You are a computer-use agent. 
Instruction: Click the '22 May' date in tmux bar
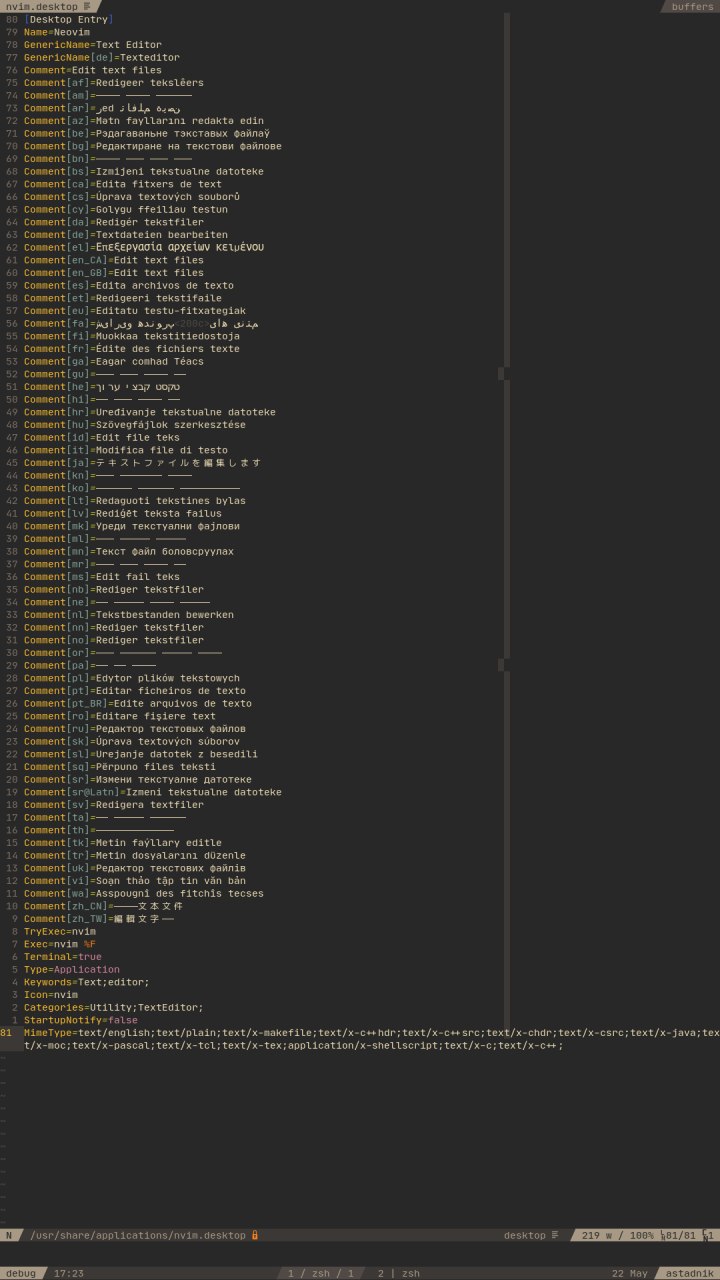tap(630, 1273)
